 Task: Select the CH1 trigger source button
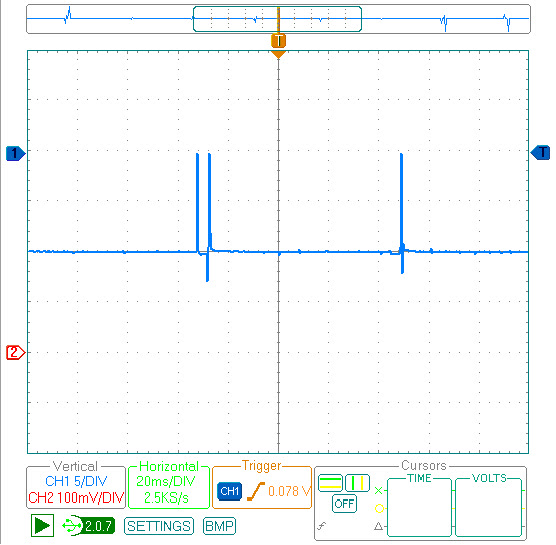229,491
